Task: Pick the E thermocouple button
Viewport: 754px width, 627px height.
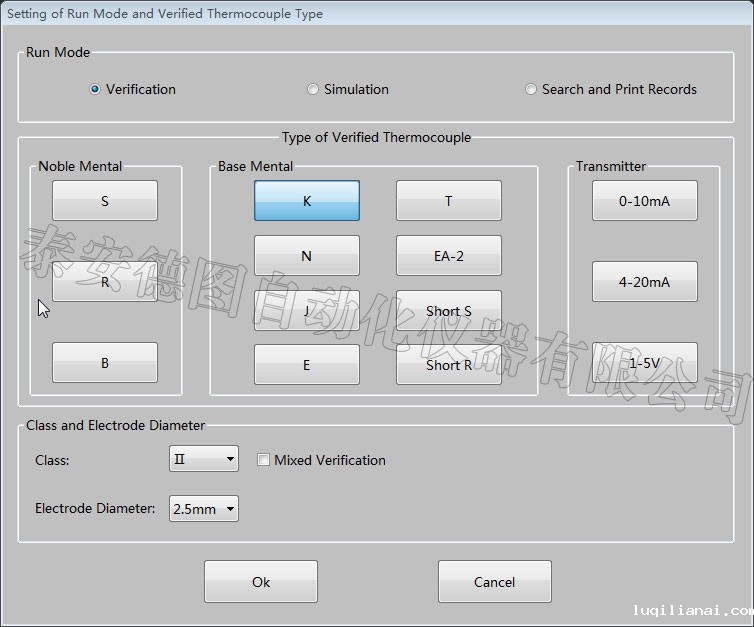Action: (306, 365)
